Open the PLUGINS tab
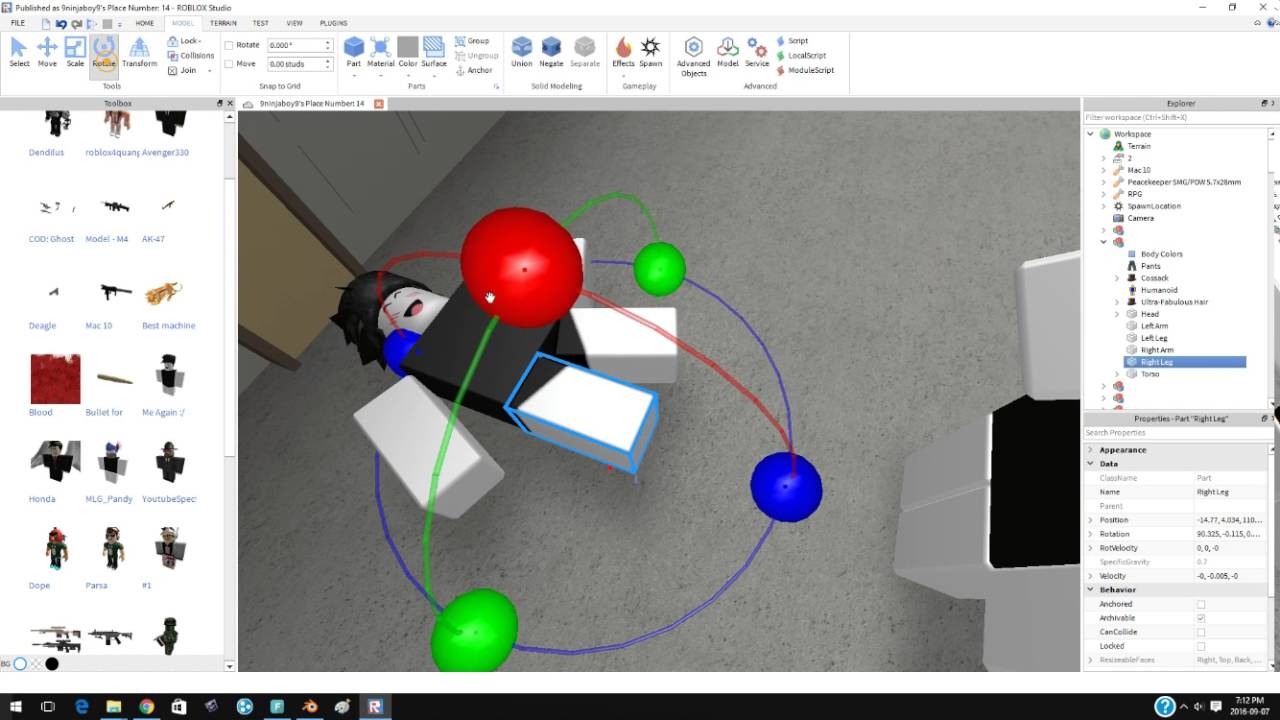Image resolution: width=1280 pixels, height=720 pixels. pos(333,23)
